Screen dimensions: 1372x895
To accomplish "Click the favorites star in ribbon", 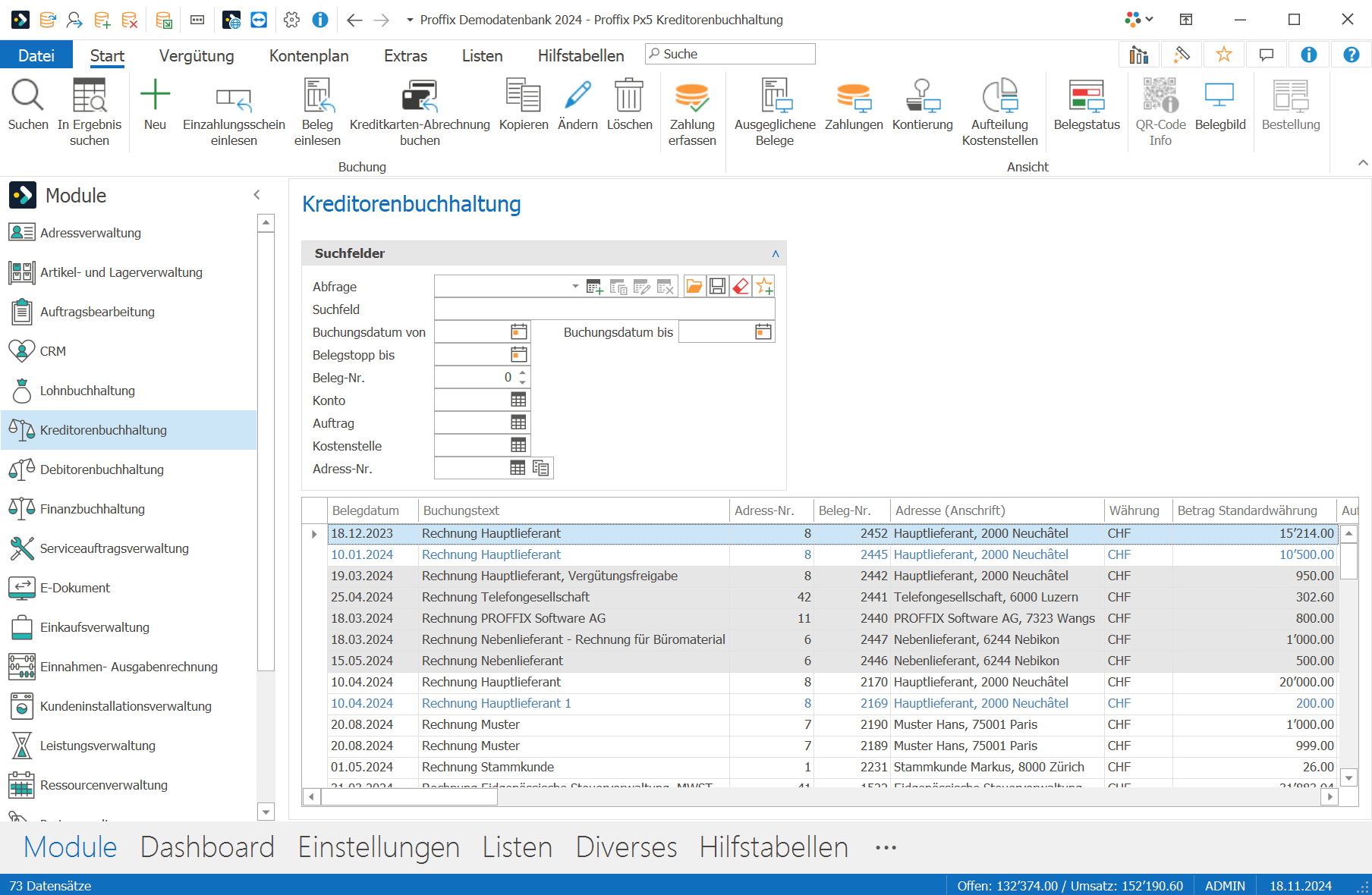I will tap(1223, 55).
